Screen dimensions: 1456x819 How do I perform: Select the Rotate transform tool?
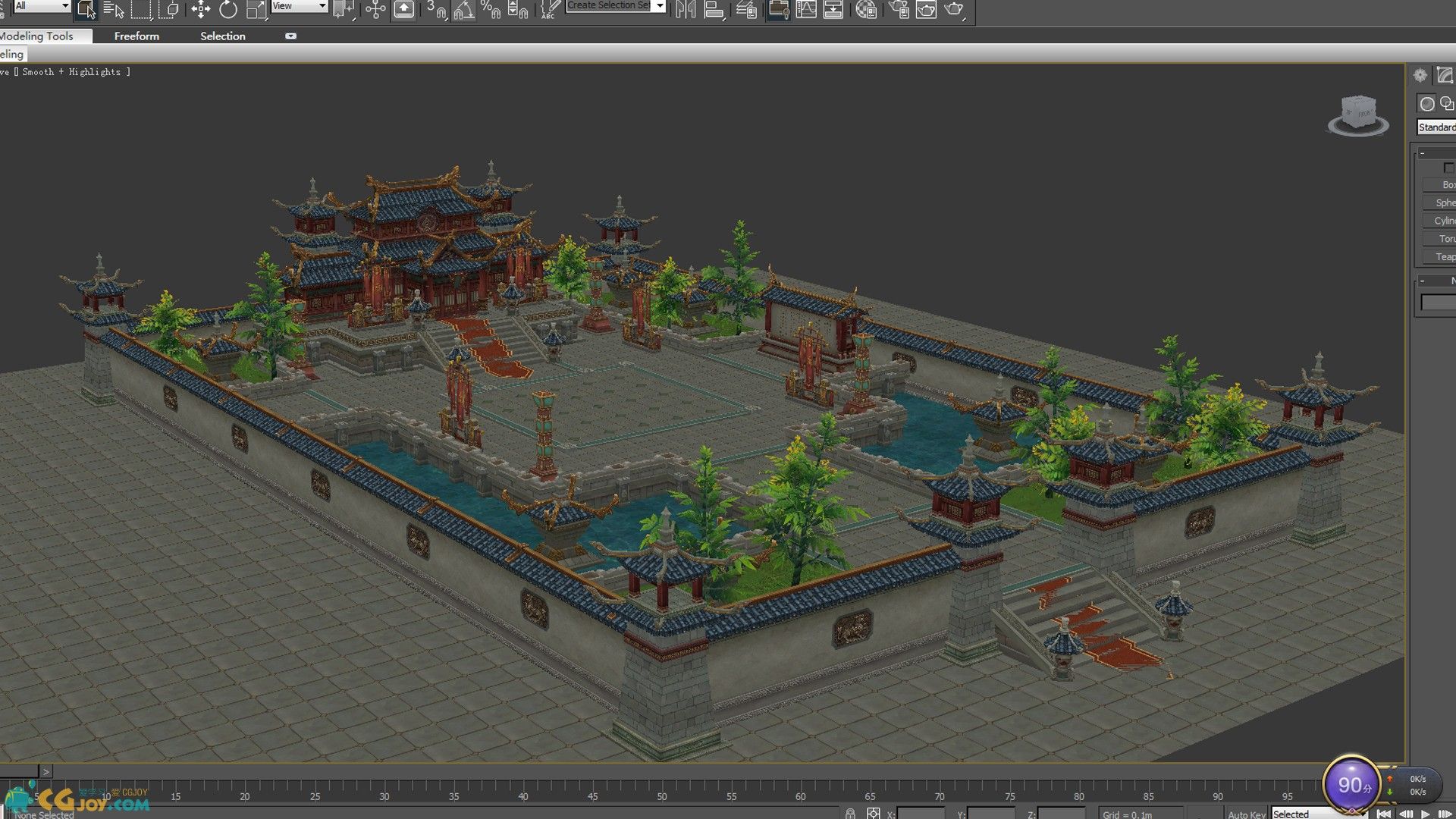pos(227,9)
